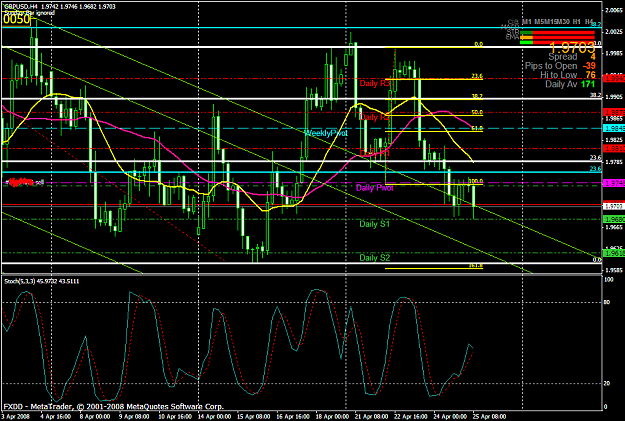
Task: Select the yellow Fibonacci 100.0 level label
Action: [x=476, y=181]
